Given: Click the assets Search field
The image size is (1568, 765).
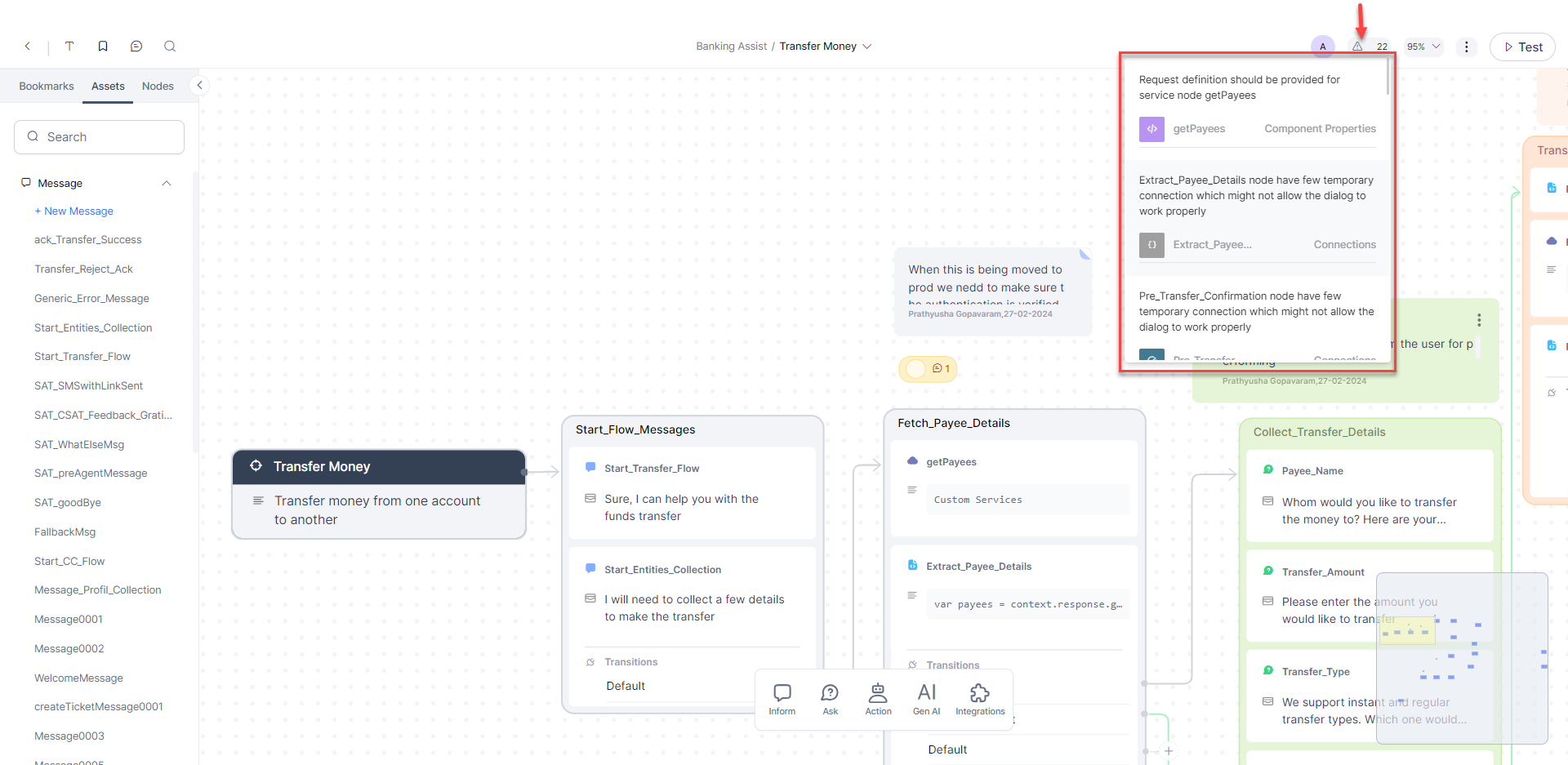Looking at the screenshot, I should 100,137.
